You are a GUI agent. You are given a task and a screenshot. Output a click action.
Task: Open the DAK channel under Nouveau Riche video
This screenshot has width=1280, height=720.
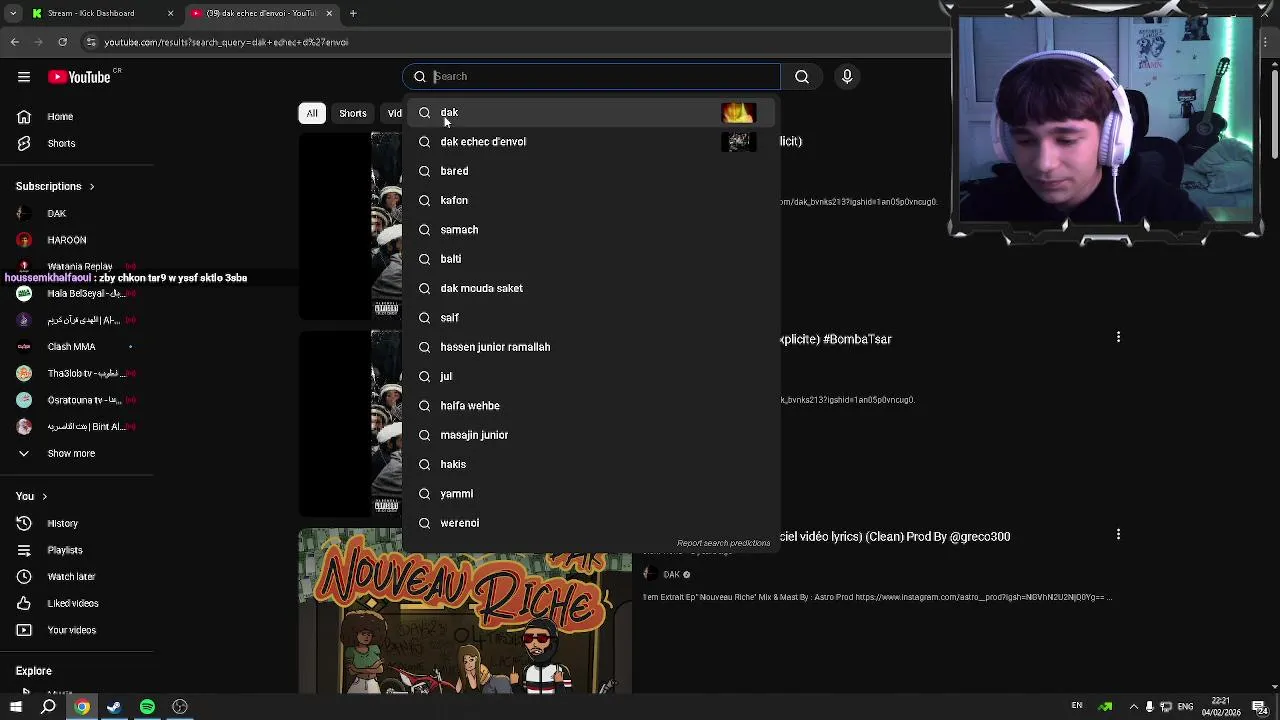click(x=671, y=574)
